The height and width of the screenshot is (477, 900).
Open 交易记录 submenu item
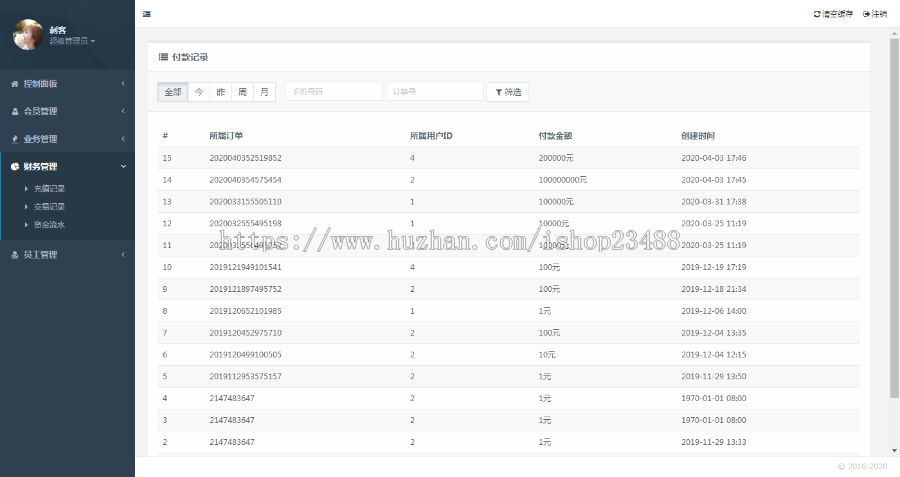(x=49, y=207)
